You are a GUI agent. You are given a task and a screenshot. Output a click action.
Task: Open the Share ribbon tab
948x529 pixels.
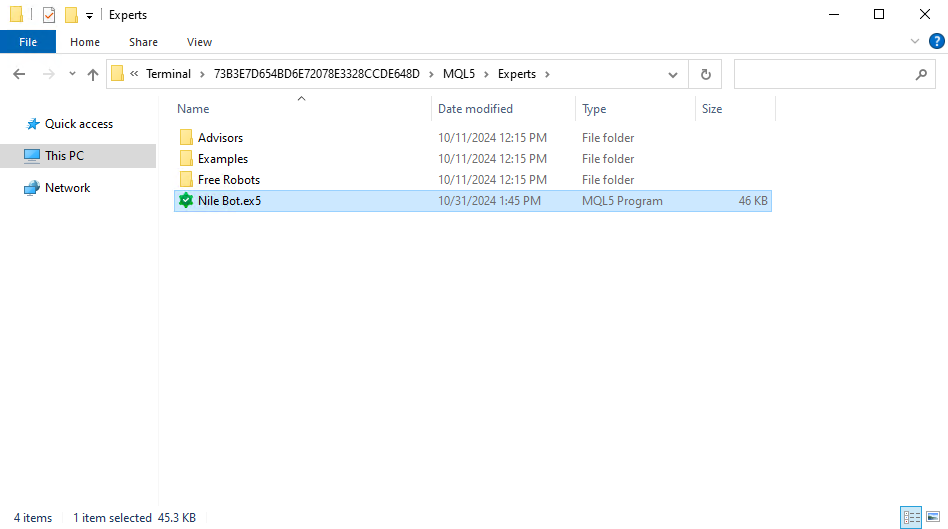click(x=143, y=42)
